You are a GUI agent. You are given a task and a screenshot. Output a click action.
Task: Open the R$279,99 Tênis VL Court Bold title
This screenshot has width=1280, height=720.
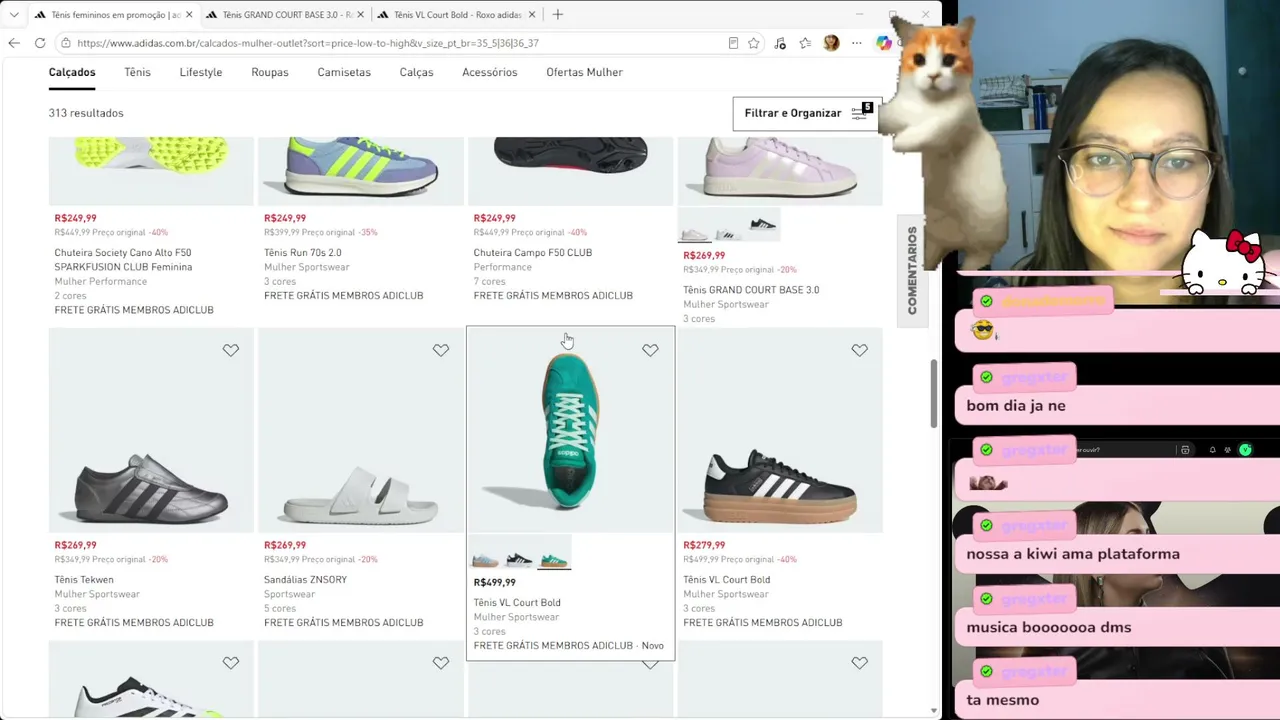click(x=727, y=580)
